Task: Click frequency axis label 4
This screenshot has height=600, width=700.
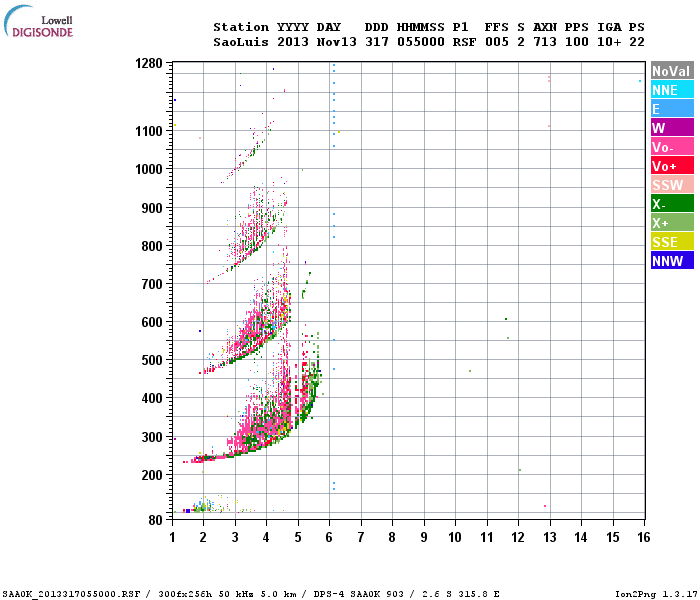Action: [267, 537]
